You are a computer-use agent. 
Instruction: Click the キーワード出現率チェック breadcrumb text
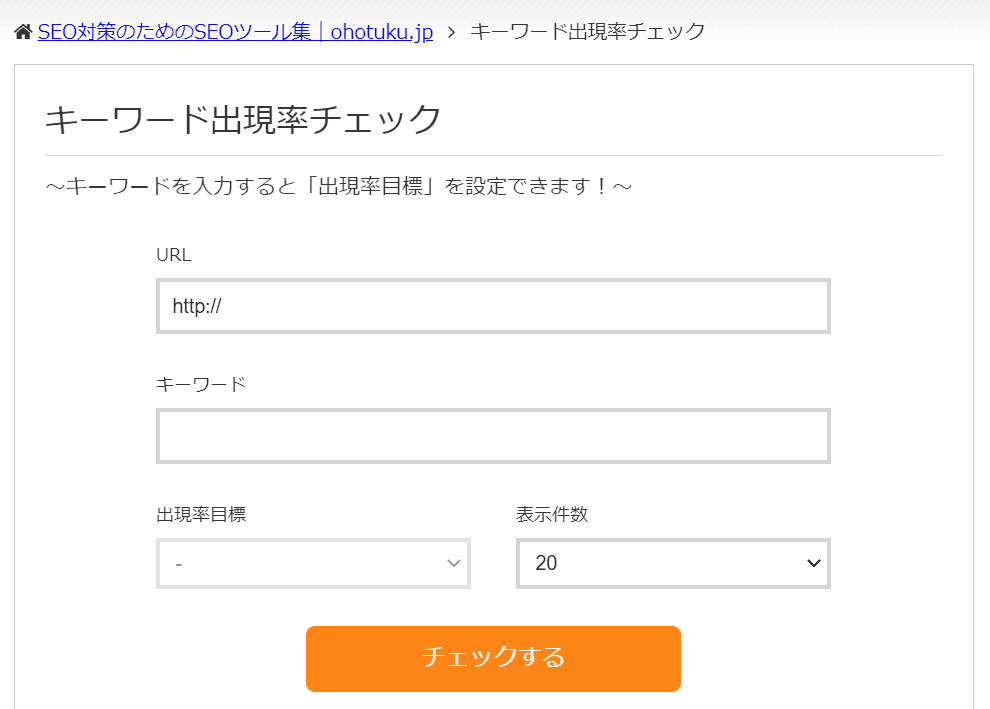tap(587, 32)
